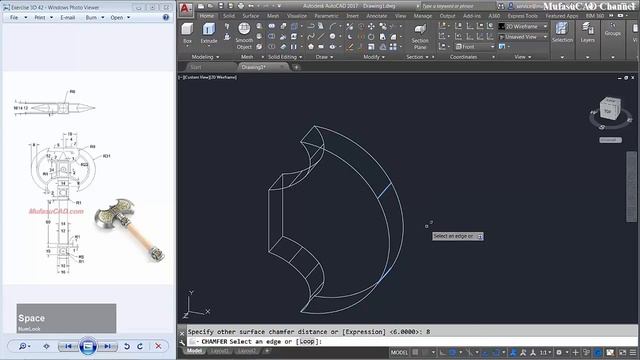640x360 pixels.
Task: Click the Move tool in Modify
Action: (371, 26)
